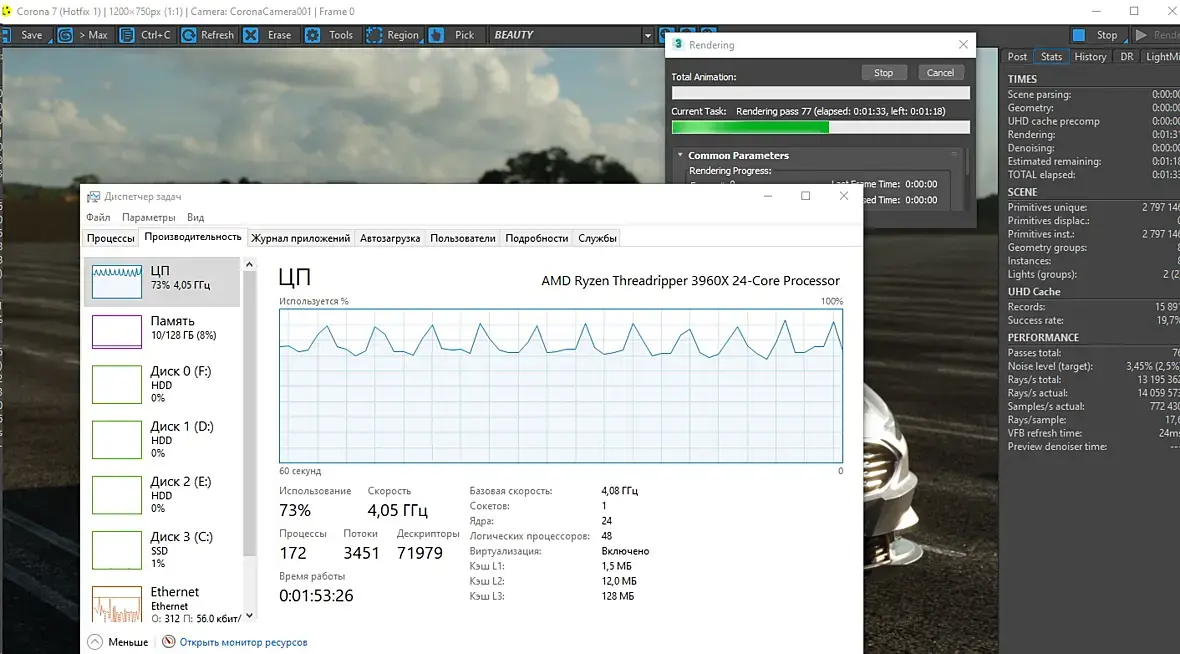Open the History tab in Corona VFB

[x=1090, y=56]
